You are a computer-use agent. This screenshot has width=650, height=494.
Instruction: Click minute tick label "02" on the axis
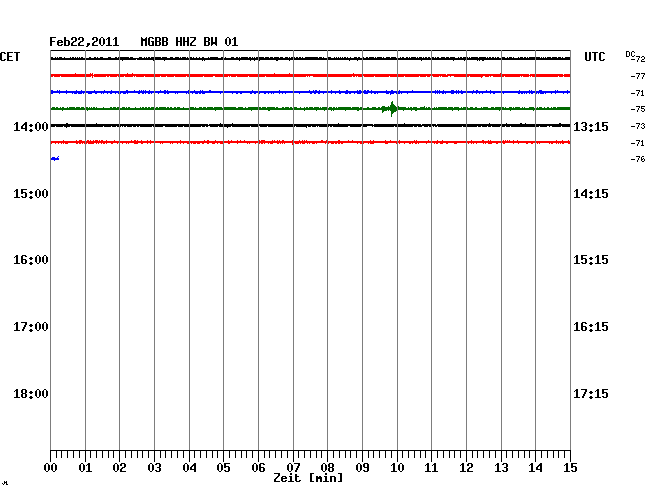tap(119, 468)
